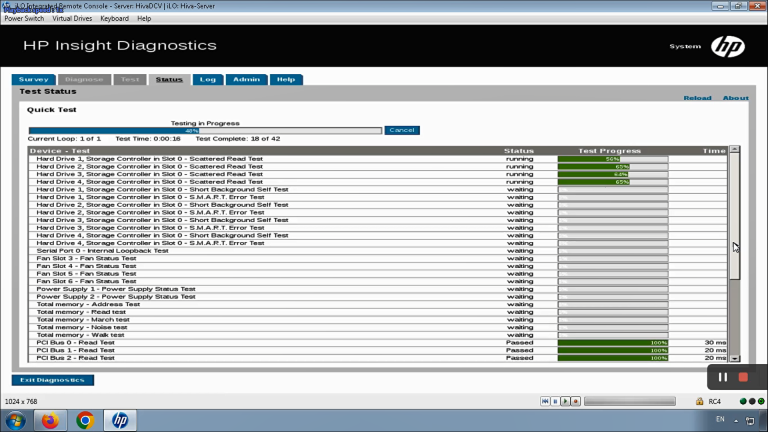Select the Status tab
768x432 pixels.
[169, 79]
